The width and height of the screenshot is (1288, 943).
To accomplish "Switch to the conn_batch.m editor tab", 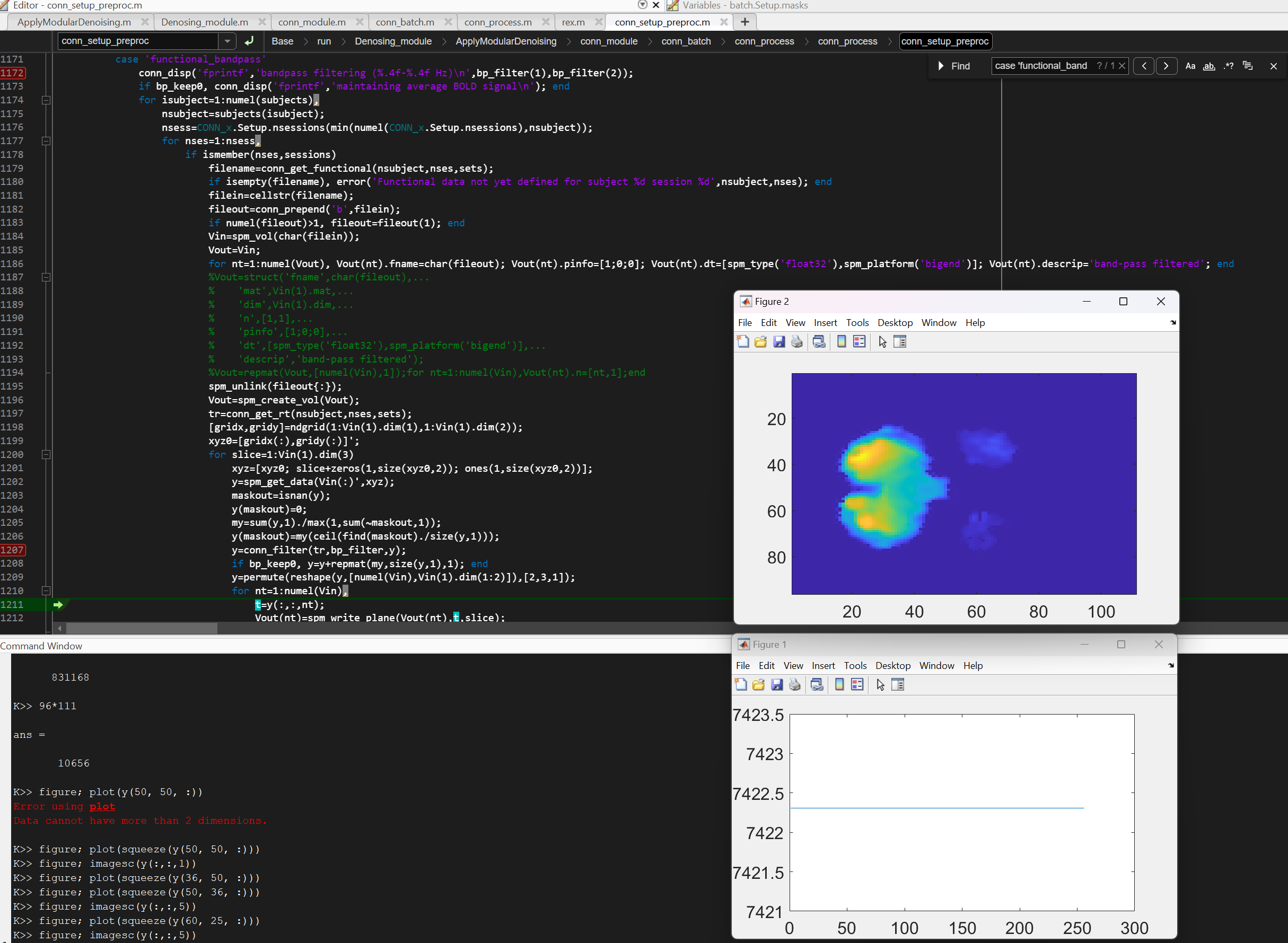I will pyautogui.click(x=405, y=22).
